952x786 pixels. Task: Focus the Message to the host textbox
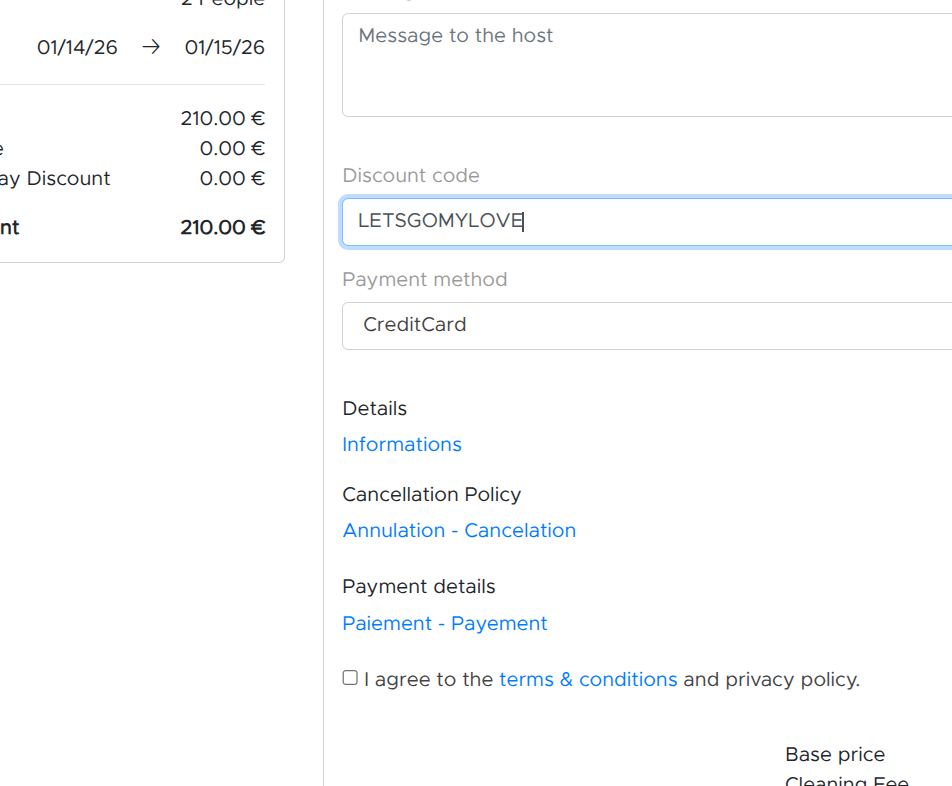pos(646,65)
